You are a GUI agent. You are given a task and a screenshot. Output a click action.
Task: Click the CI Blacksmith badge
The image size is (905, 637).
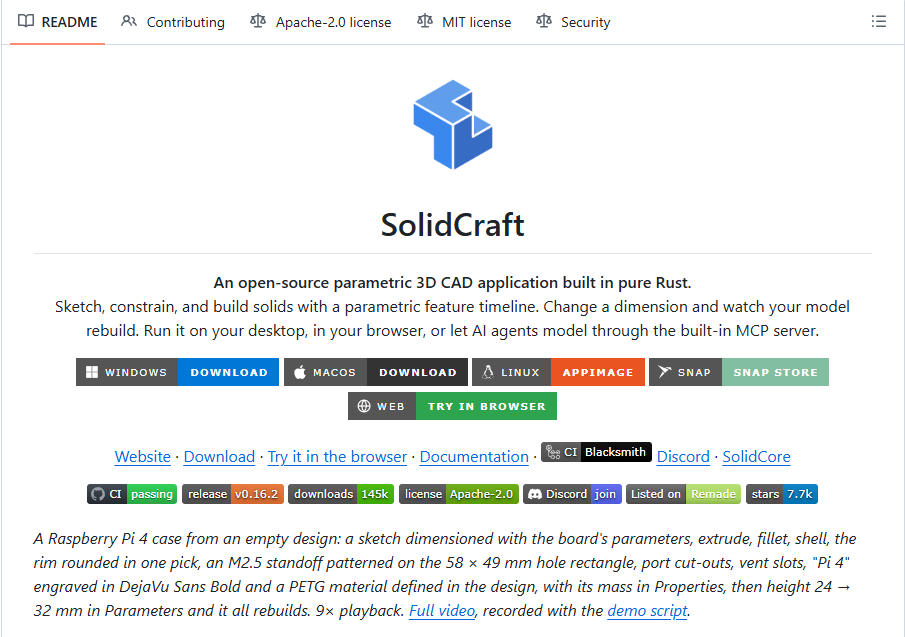(596, 452)
